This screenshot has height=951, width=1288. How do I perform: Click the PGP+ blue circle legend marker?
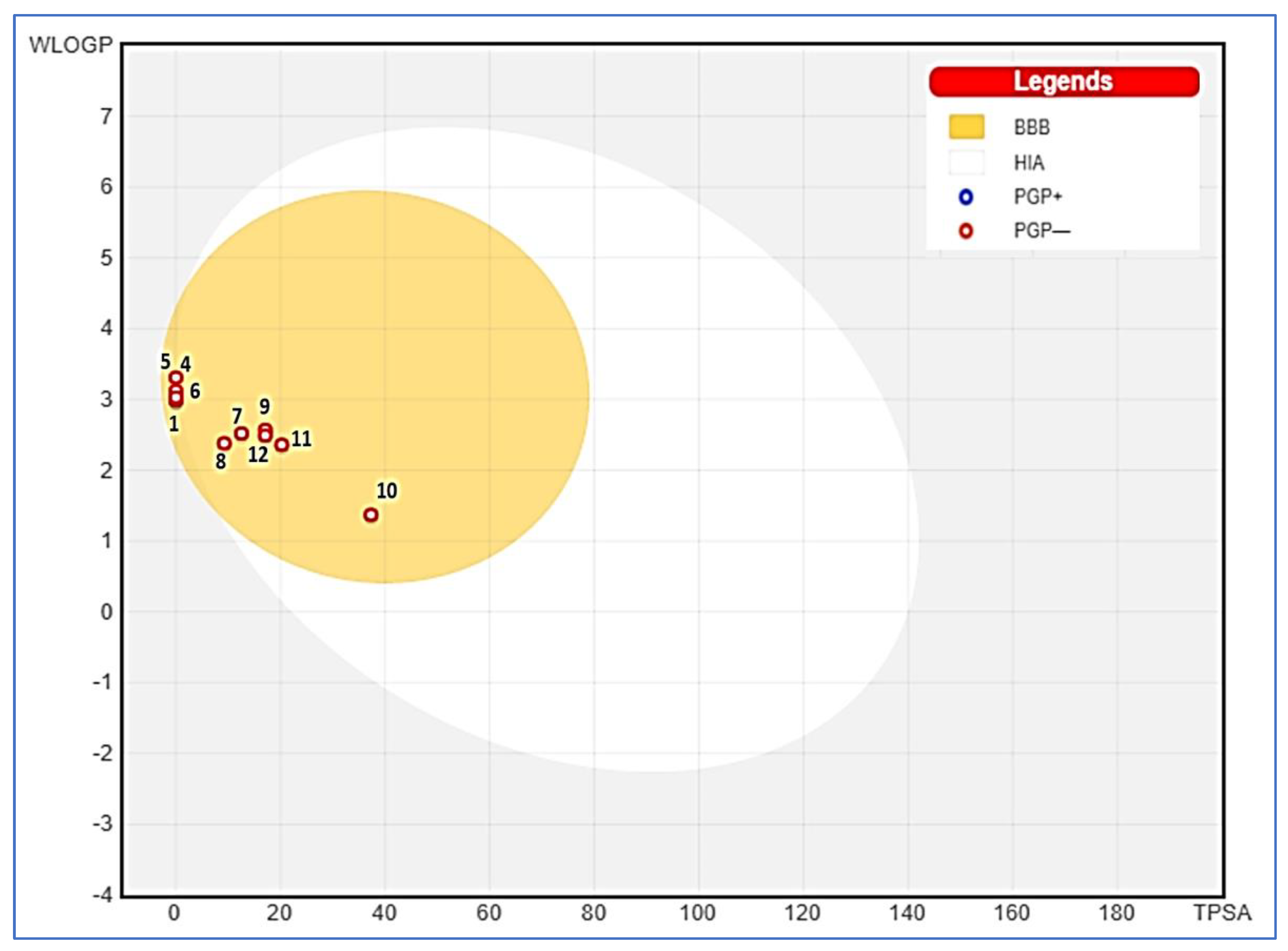pos(966,197)
